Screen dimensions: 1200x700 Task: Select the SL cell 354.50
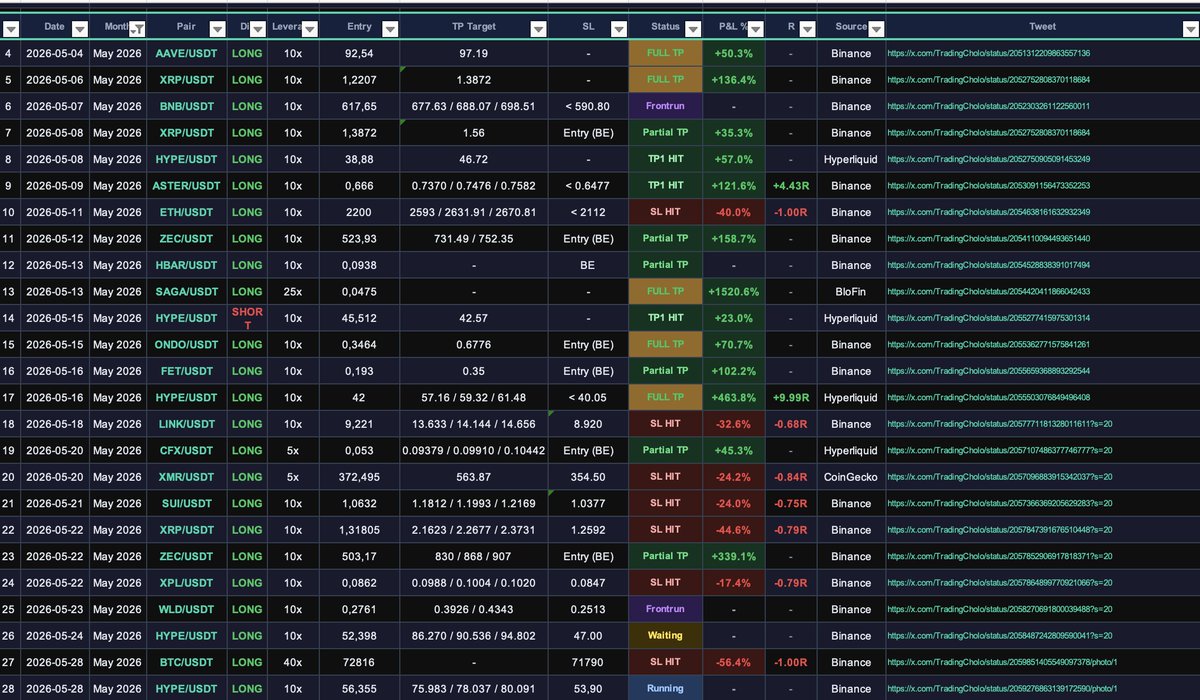pyautogui.click(x=587, y=477)
